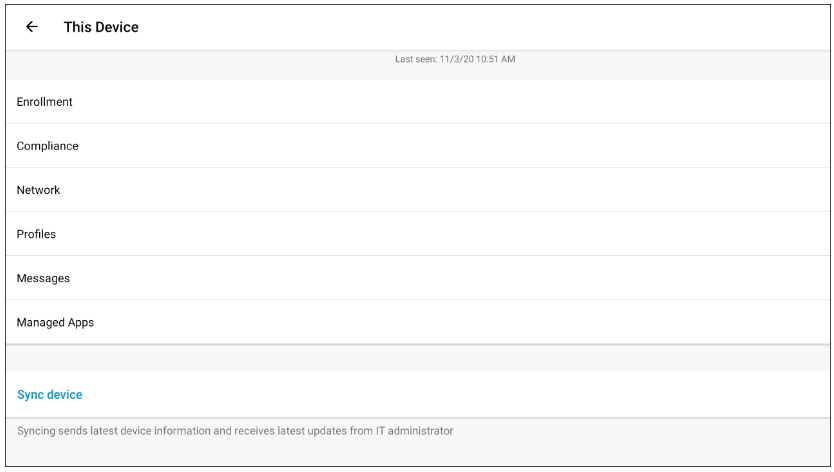Click the syncing description text
834x472 pixels.
click(235, 431)
